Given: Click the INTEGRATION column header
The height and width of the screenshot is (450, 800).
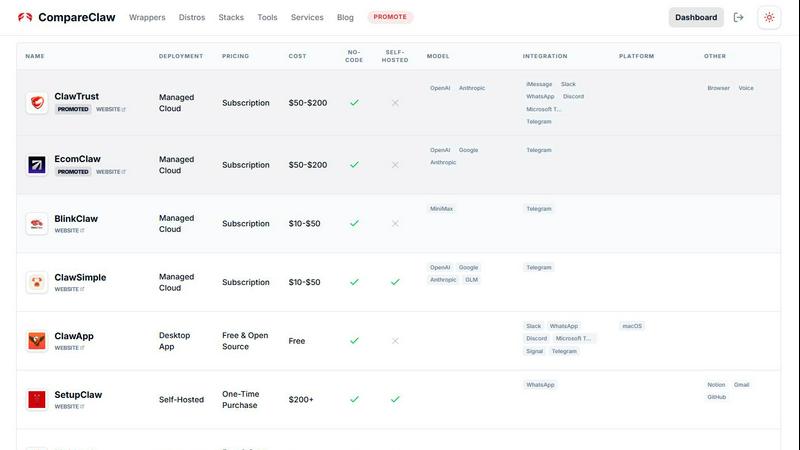Looking at the screenshot, I should pyautogui.click(x=545, y=56).
